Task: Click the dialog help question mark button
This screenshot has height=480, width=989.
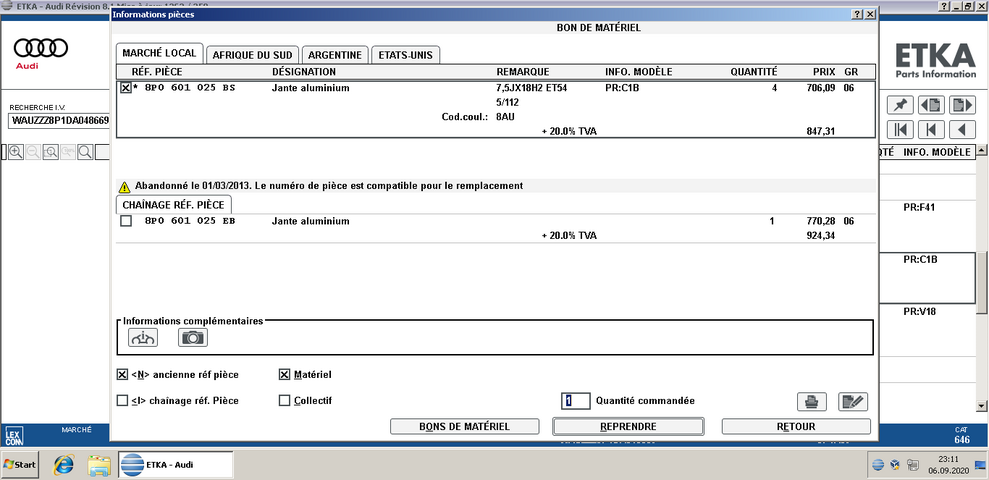Action: pos(857,14)
